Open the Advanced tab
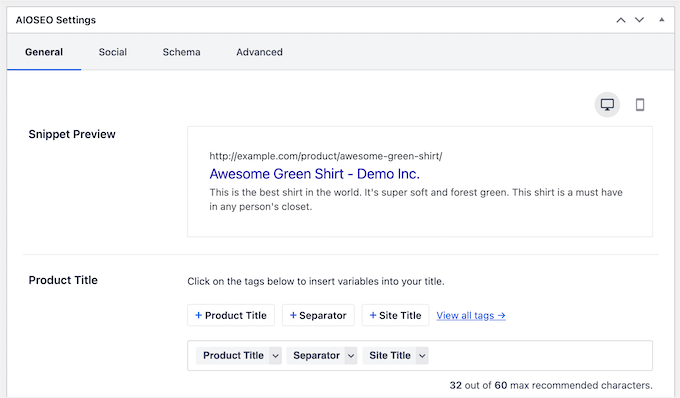This screenshot has width=680, height=398. click(x=259, y=52)
